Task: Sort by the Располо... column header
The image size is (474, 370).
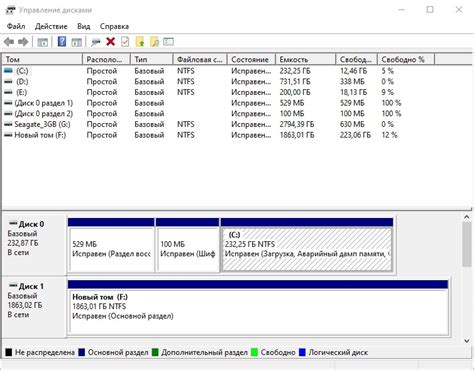Action: click(x=106, y=59)
